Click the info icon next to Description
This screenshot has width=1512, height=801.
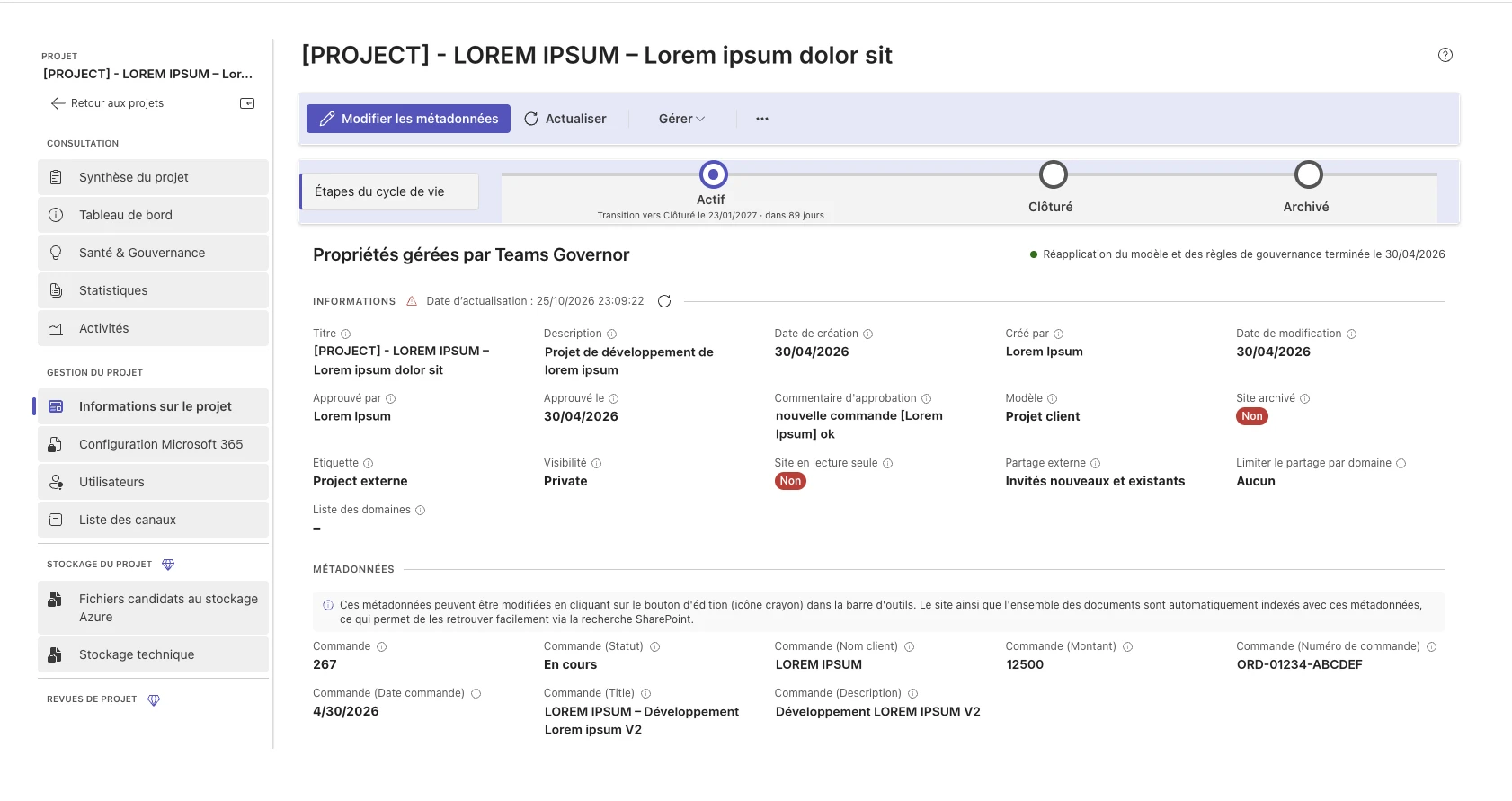tap(612, 334)
